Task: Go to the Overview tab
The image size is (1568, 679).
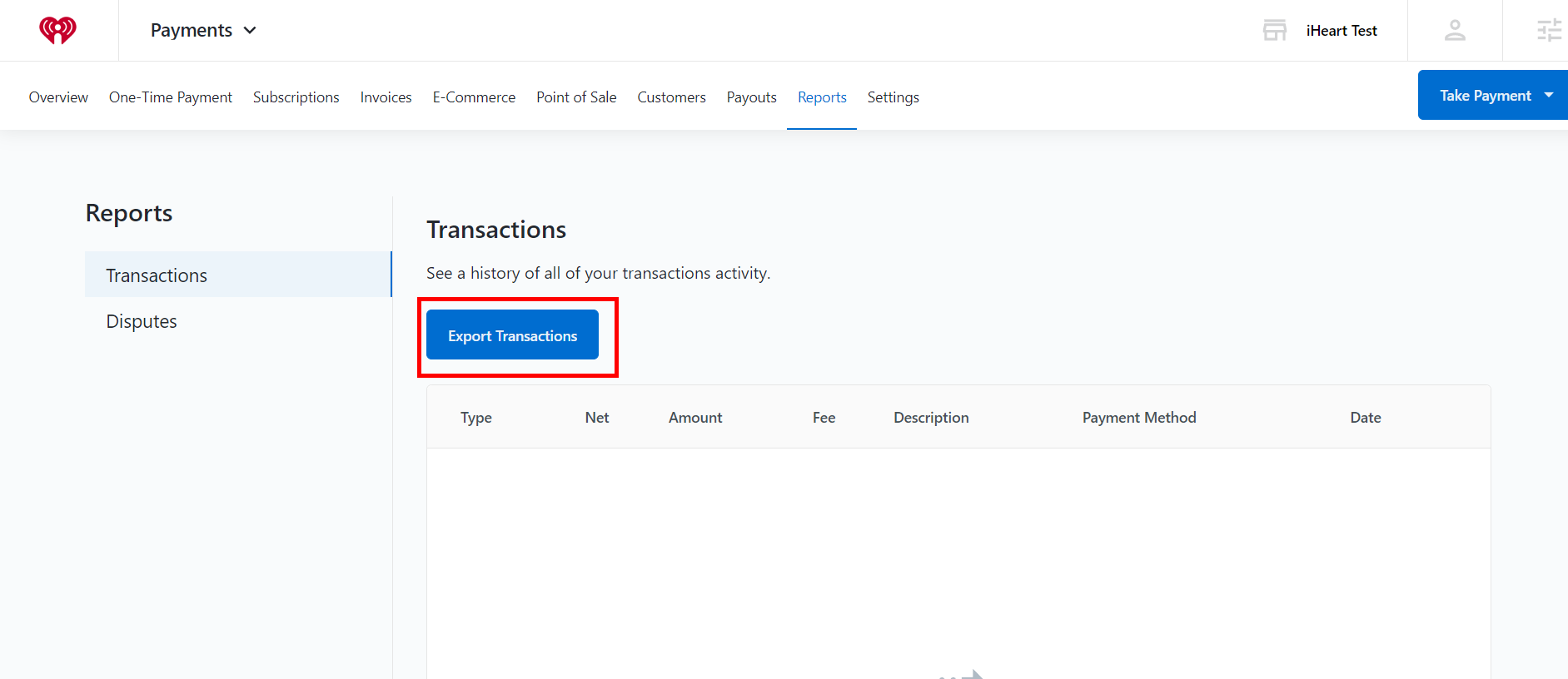Action: click(58, 97)
